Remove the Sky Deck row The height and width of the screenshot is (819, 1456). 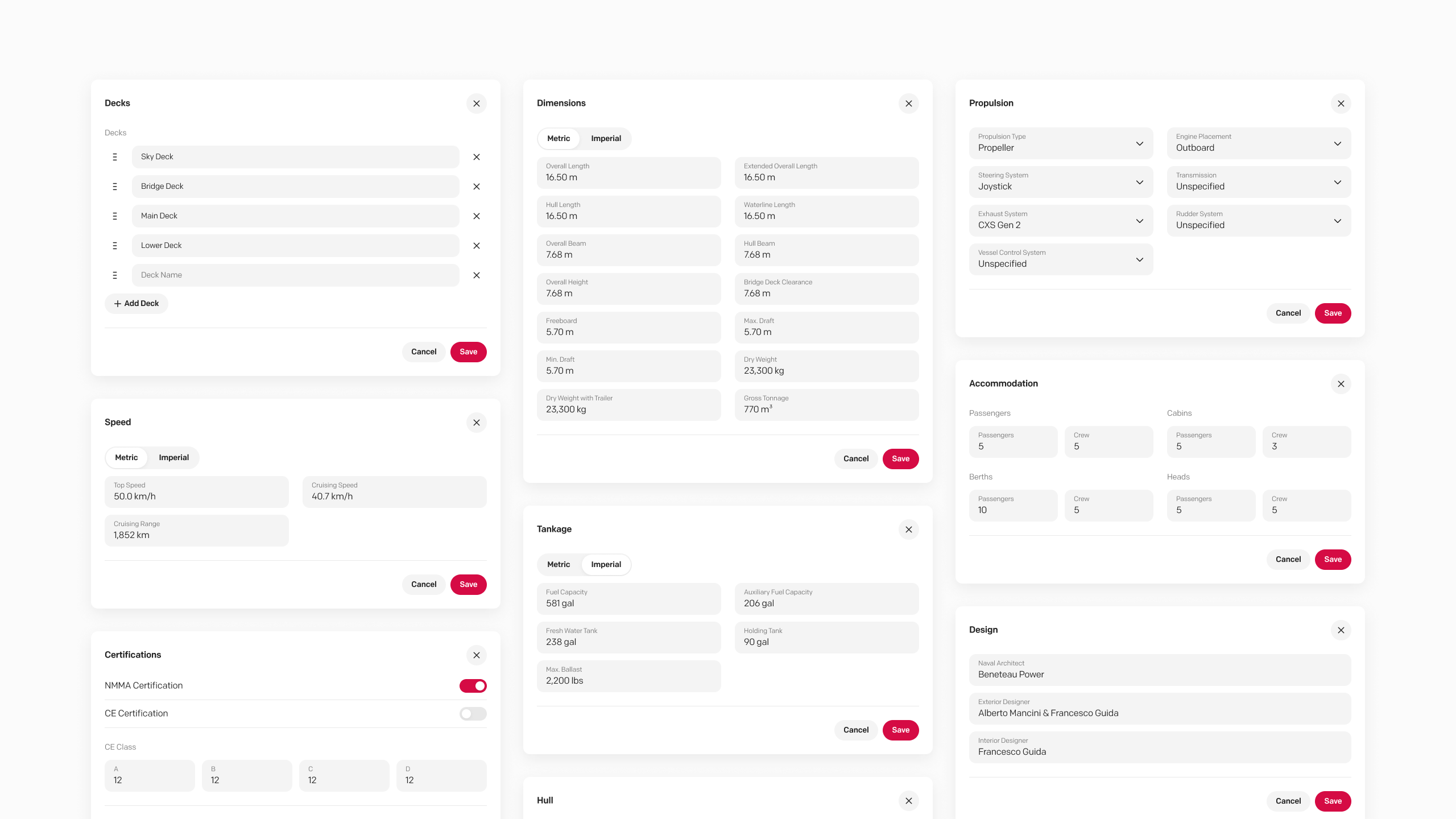tap(477, 157)
